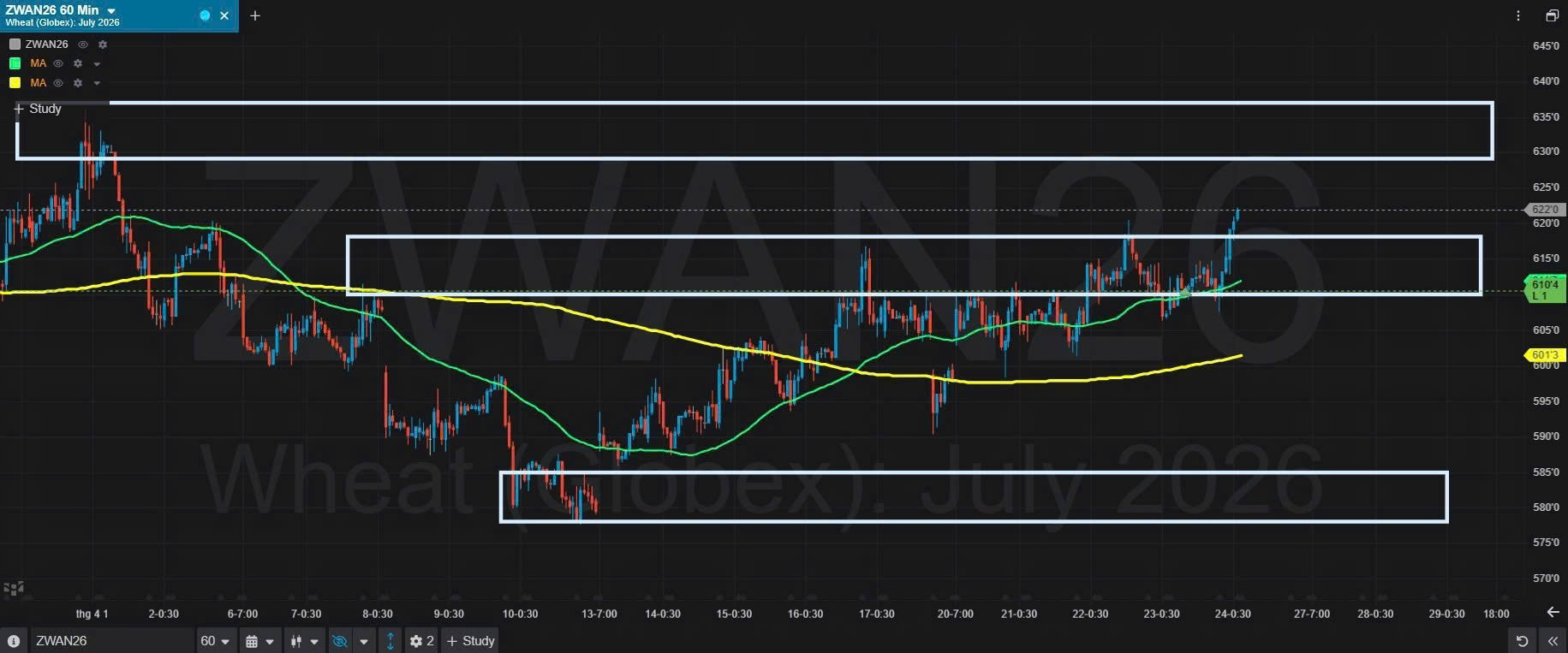Toggle visibility of the green MA study
1568x653 pixels.
click(58, 63)
